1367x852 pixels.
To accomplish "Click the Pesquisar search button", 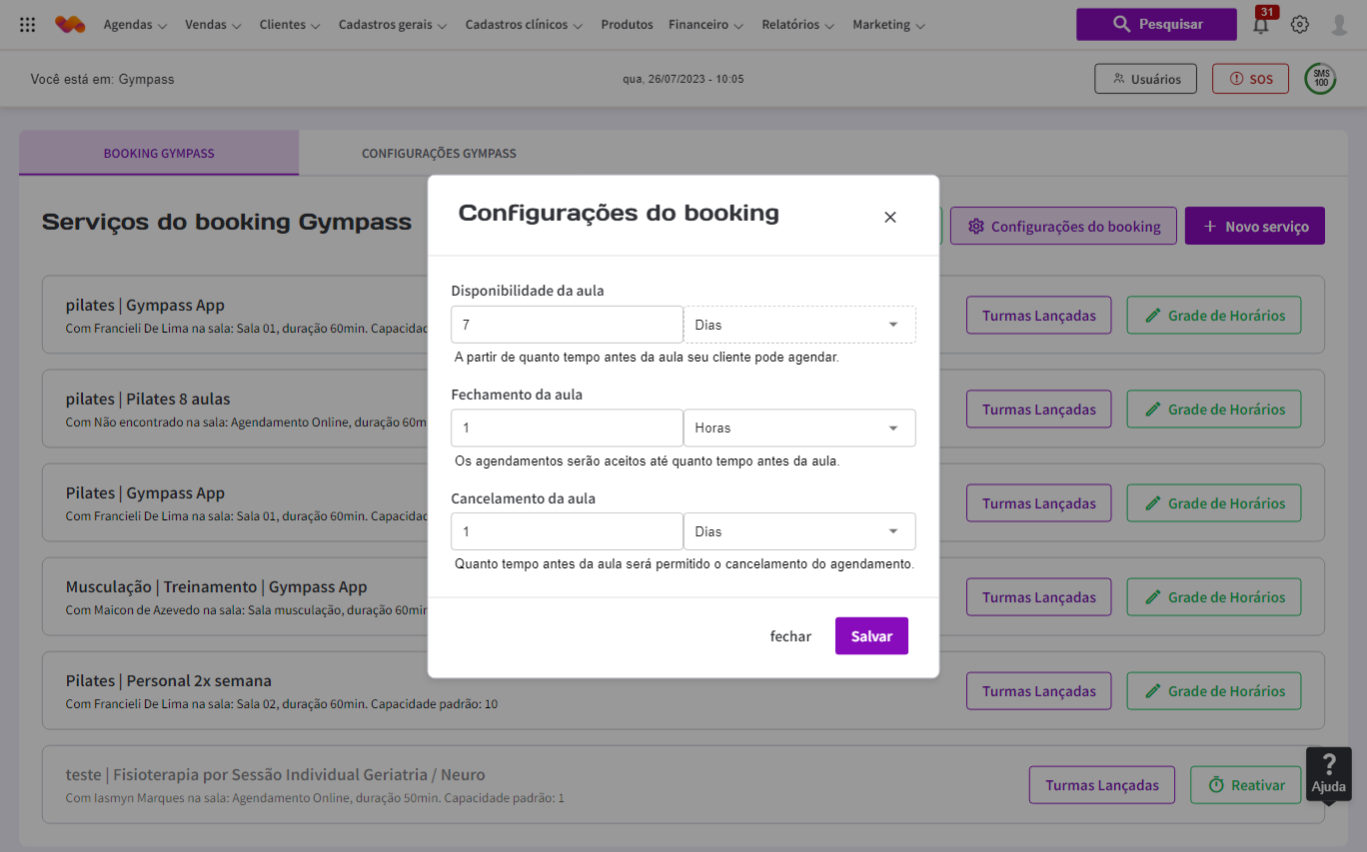I will click(x=1156, y=24).
